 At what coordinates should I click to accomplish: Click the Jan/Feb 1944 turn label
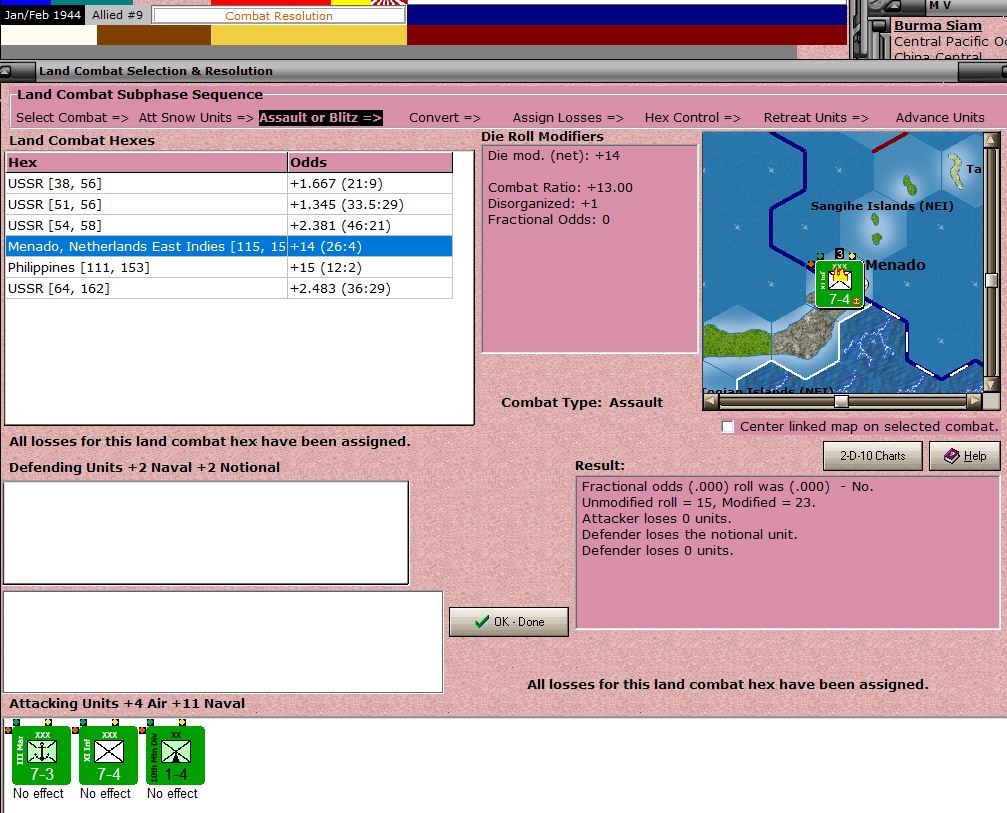point(42,15)
